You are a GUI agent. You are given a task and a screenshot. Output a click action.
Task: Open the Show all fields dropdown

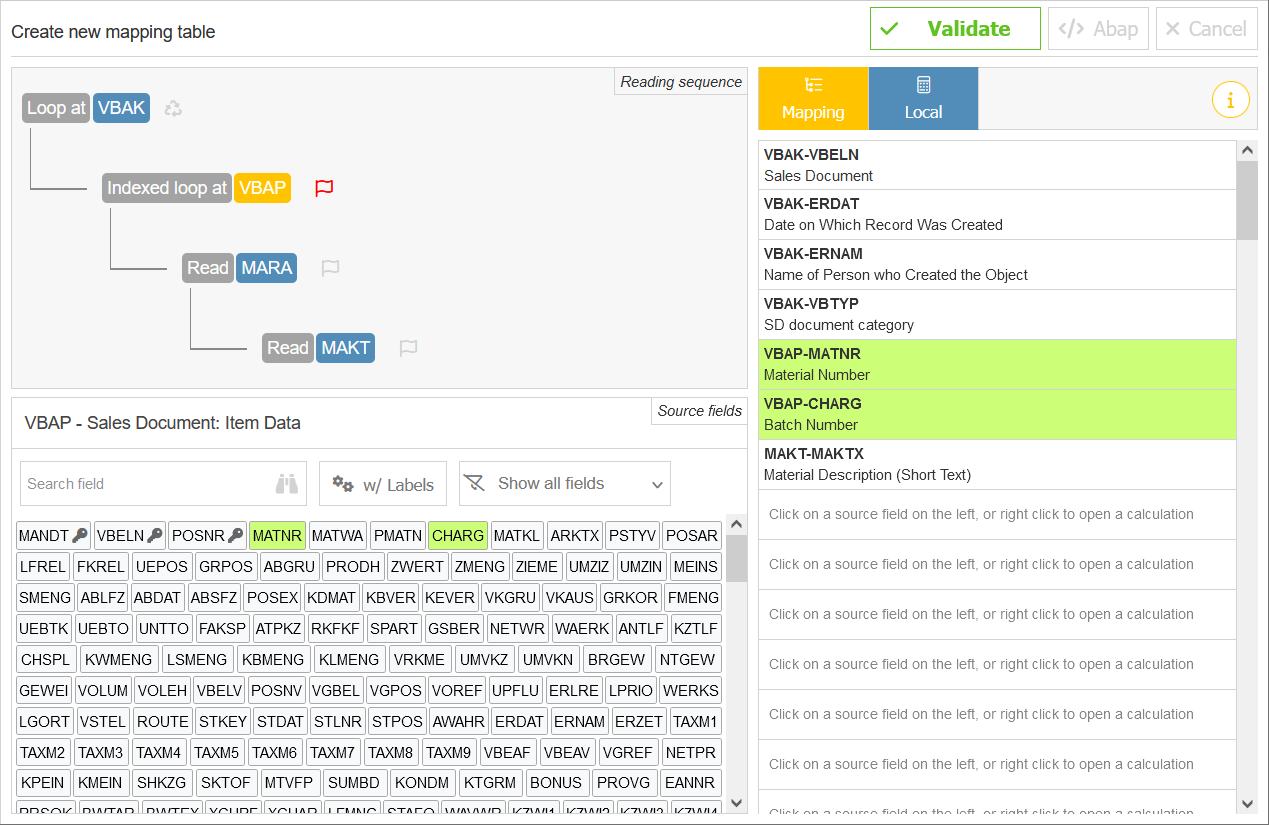point(564,483)
